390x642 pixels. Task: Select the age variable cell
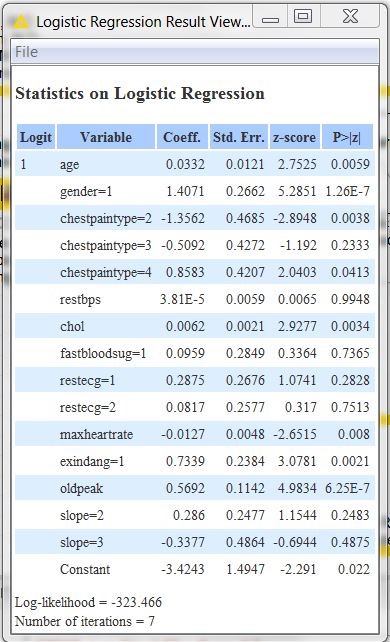[70, 165]
